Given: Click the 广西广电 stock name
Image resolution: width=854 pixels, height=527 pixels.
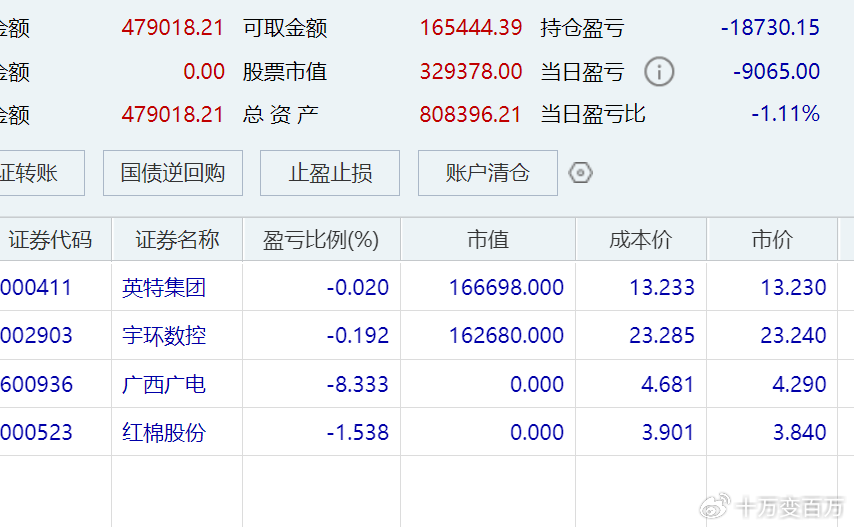Looking at the screenshot, I should [164, 384].
